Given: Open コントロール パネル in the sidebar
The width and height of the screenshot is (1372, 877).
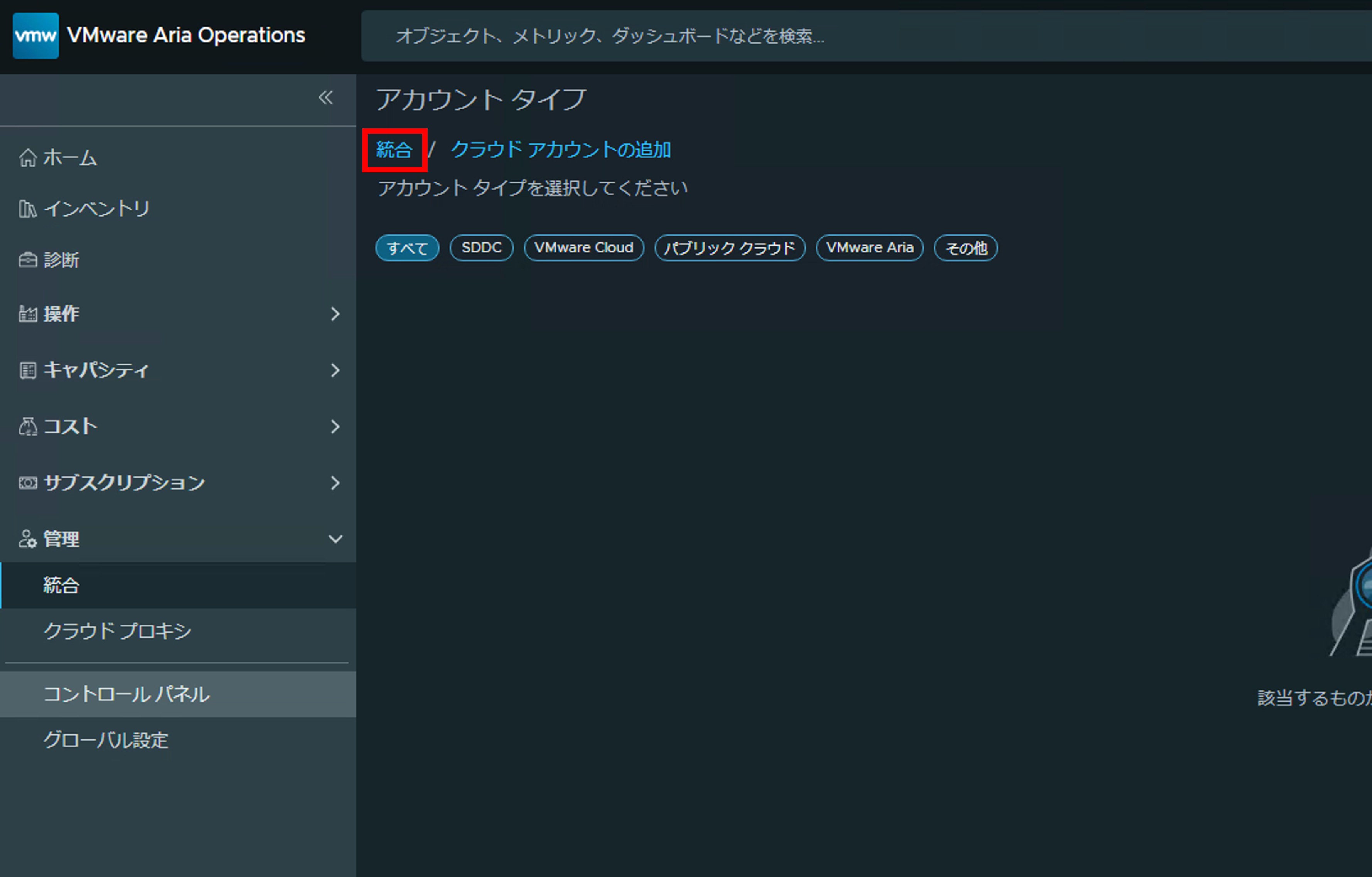Looking at the screenshot, I should (178, 694).
